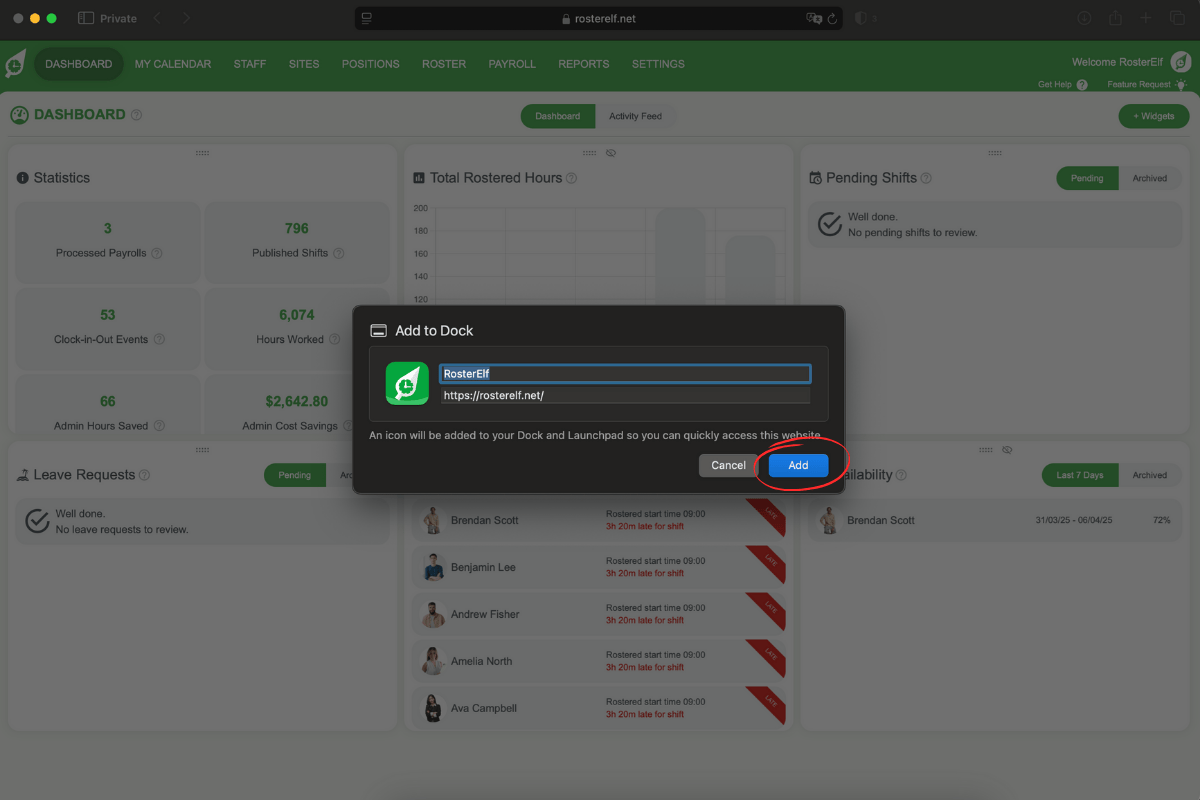The height and width of the screenshot is (800, 1200).
Task: Click the RosterElf leaf logo in navbar
Action: (16, 64)
